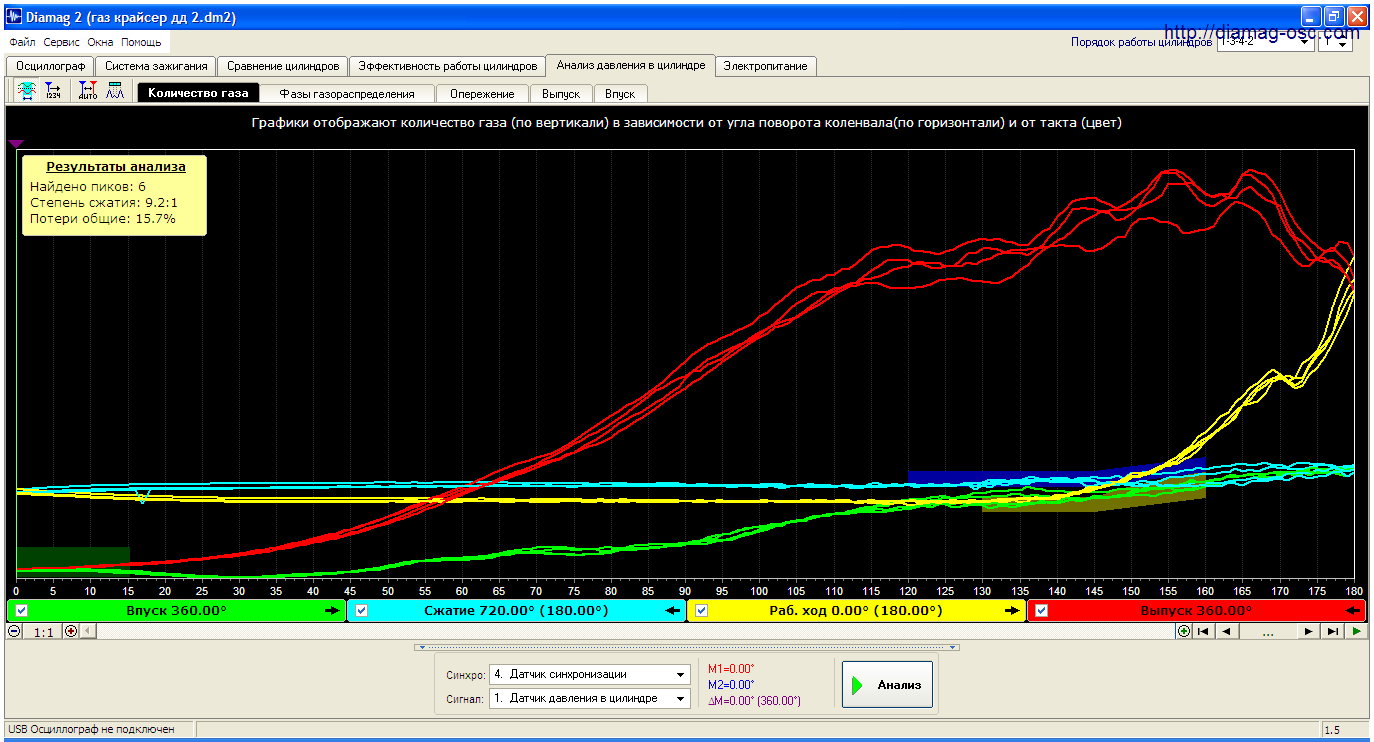
Task: Jump to the first frame
Action: (1204, 631)
